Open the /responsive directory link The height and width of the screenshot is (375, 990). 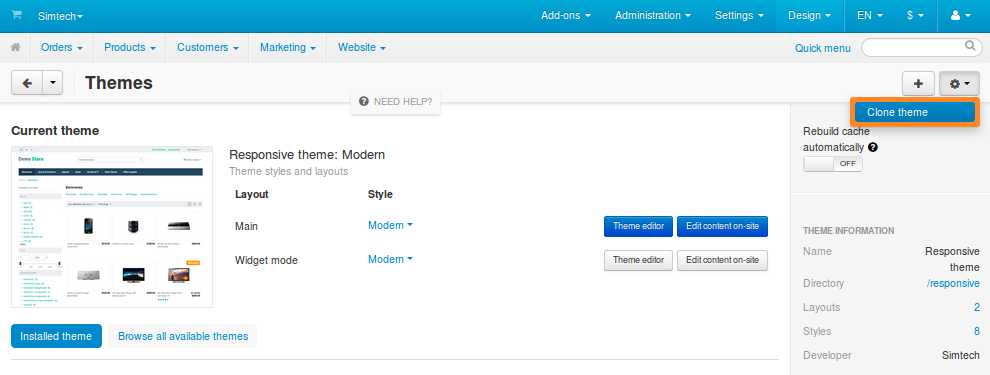[953, 283]
